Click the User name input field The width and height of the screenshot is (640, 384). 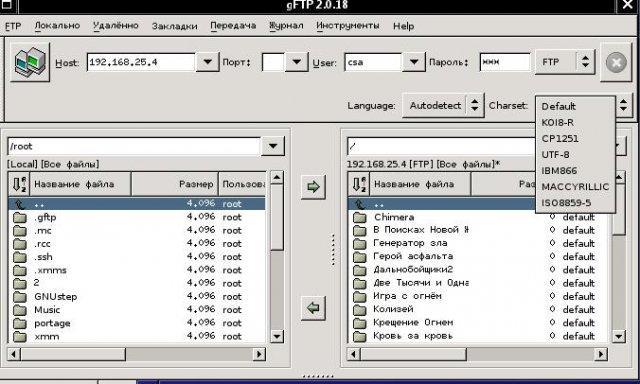(x=373, y=62)
